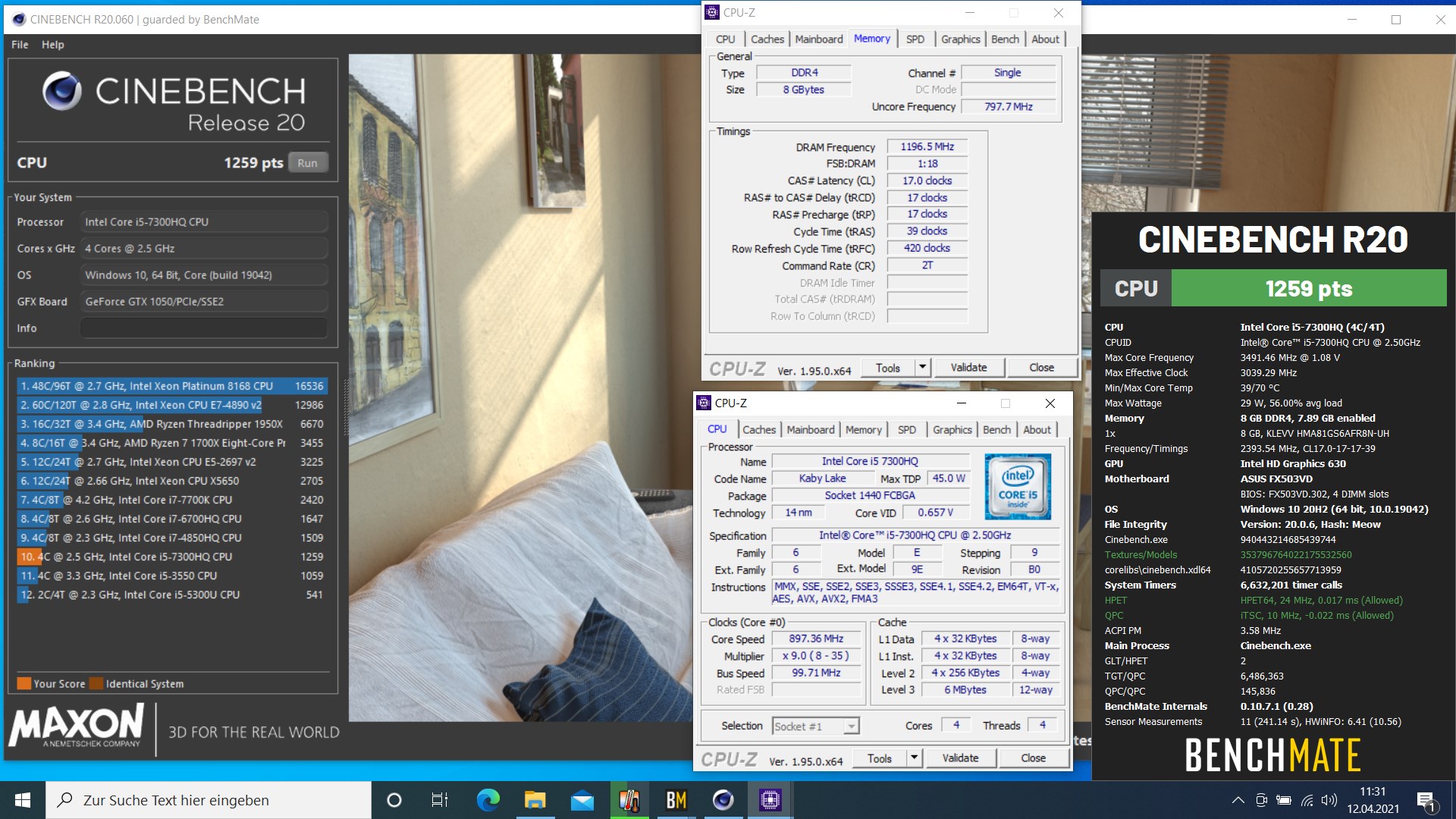Open Task View in taskbar
The image size is (1456, 819).
tap(440, 800)
